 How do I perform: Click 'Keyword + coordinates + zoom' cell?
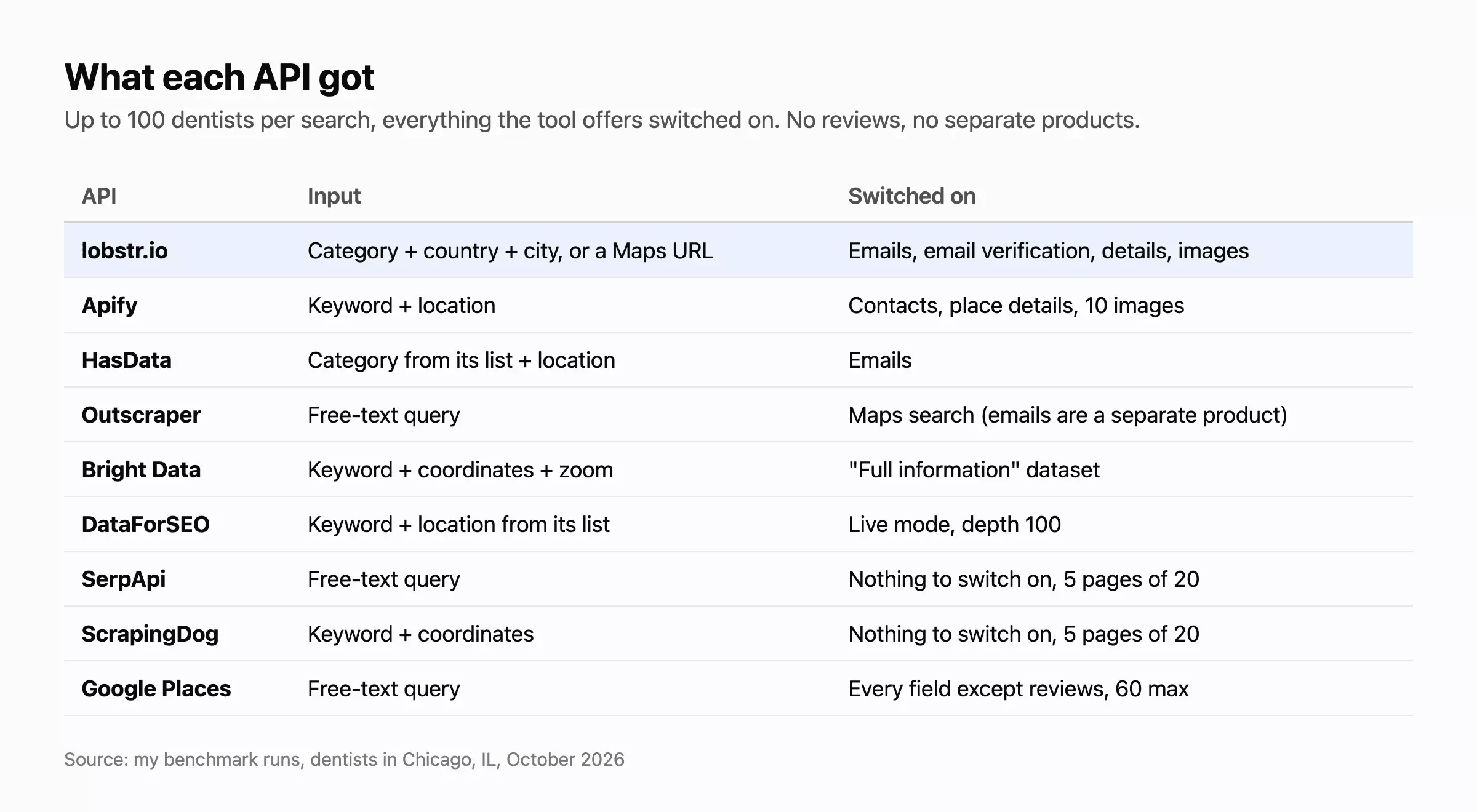click(460, 469)
